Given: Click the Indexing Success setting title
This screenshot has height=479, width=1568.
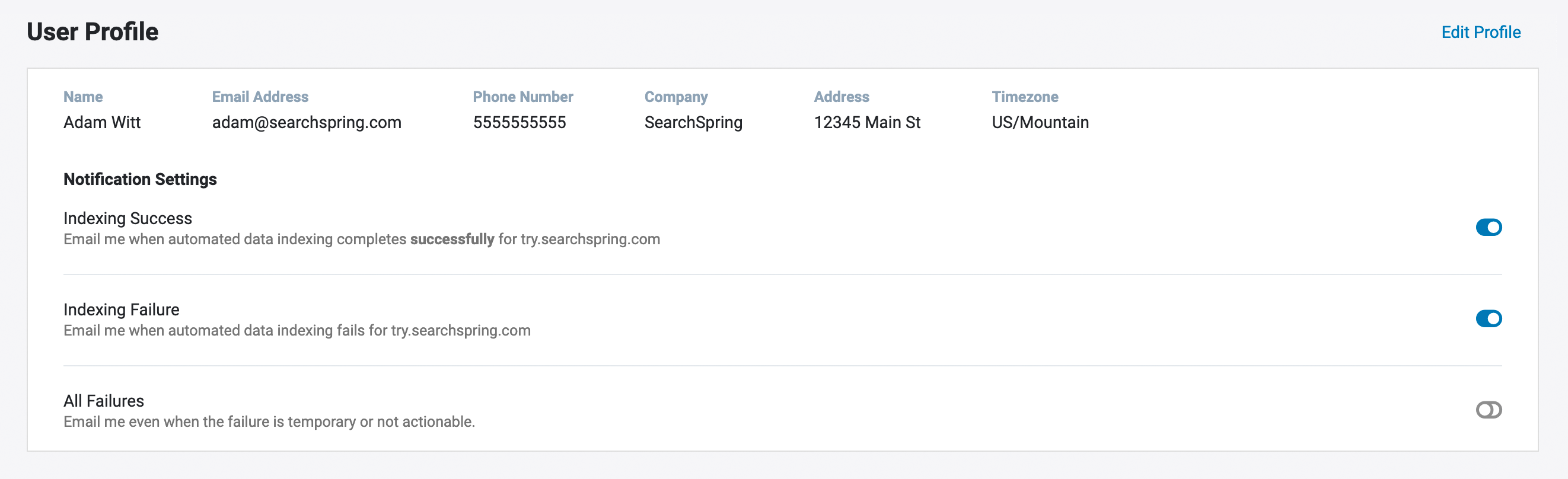Looking at the screenshot, I should (x=128, y=218).
